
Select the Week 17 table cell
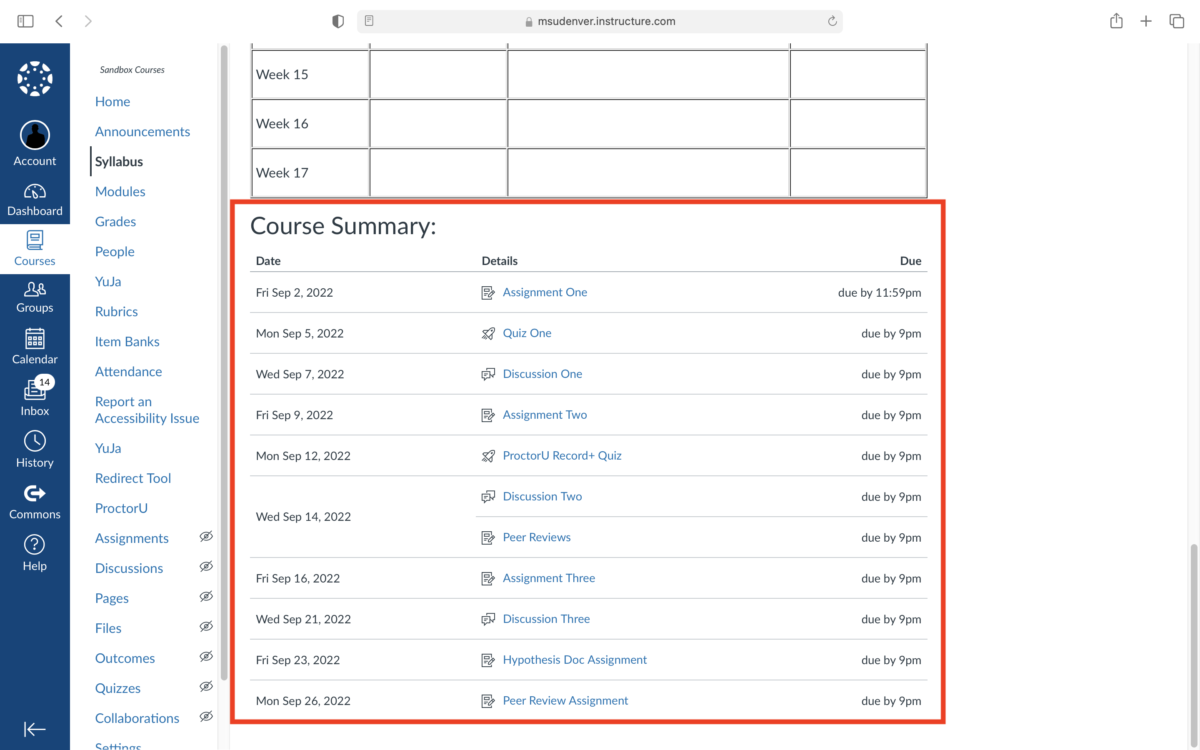(x=310, y=172)
